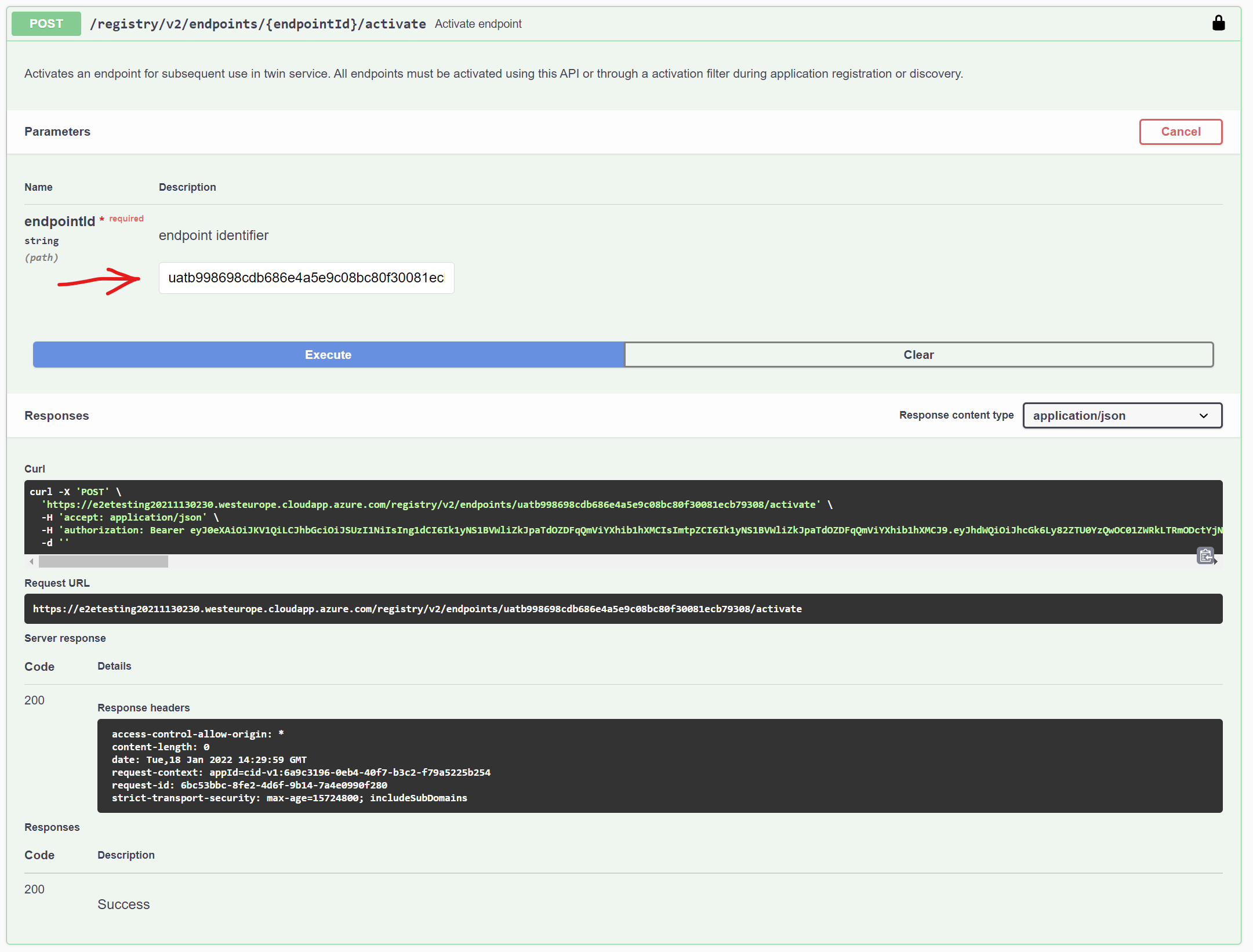Screen dimensions: 1253x952
Task: Collapse the Activate endpoint operation header
Action: (x=478, y=24)
